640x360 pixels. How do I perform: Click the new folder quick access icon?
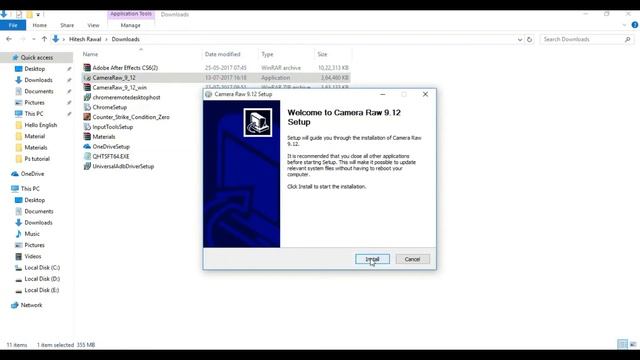(29, 14)
